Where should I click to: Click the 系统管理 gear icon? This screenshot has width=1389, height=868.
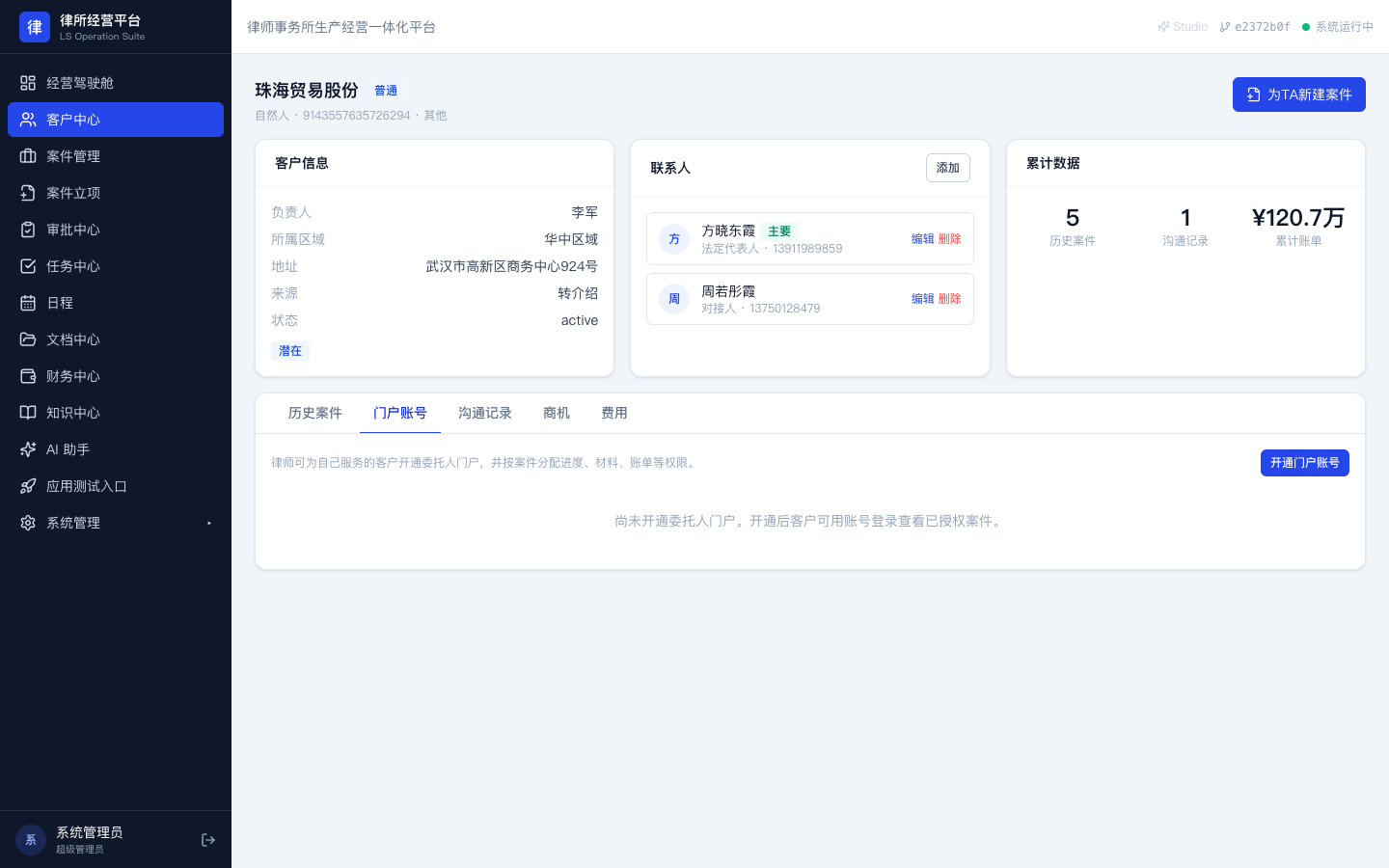tap(28, 523)
